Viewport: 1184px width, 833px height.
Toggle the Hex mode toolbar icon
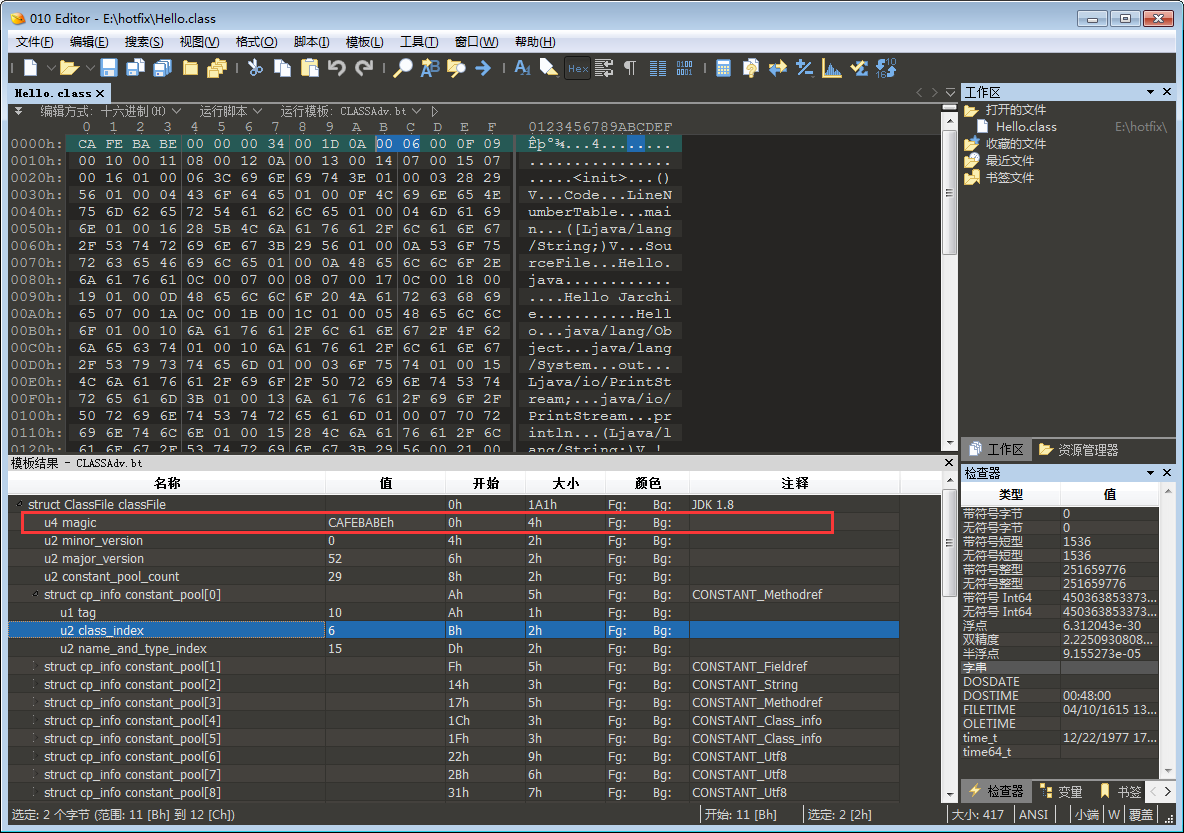point(577,68)
